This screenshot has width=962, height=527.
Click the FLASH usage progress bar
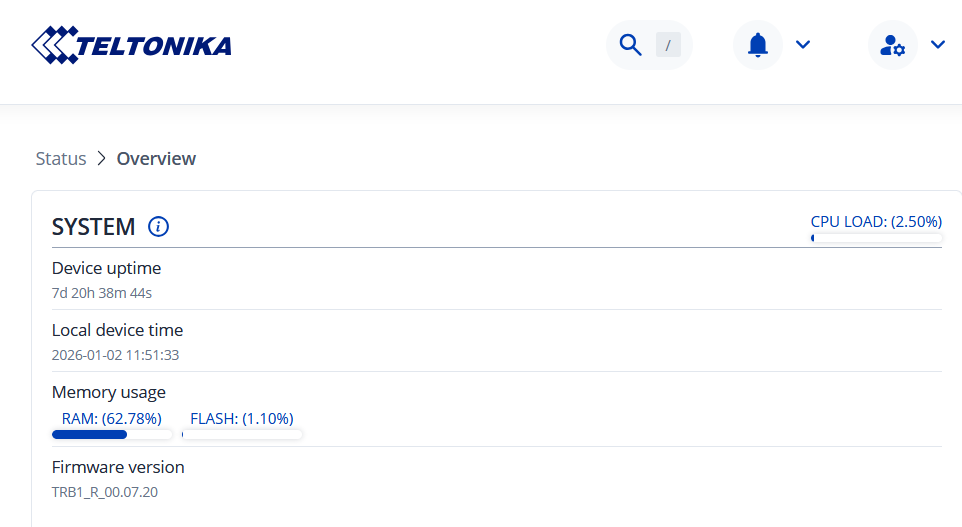click(242, 435)
